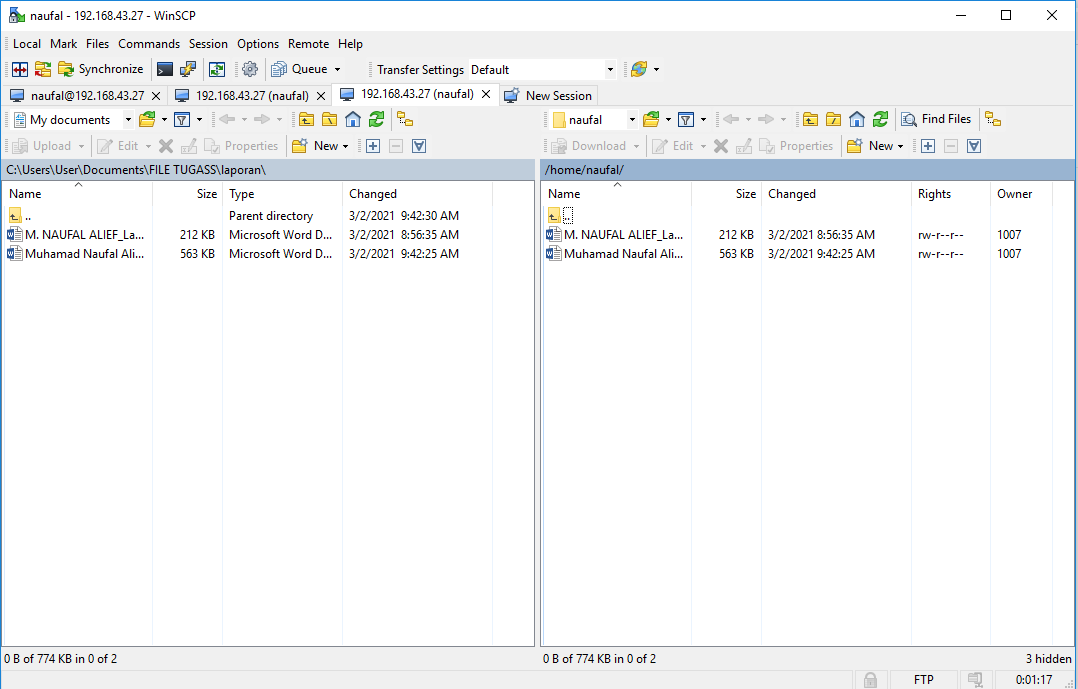Click the 3 hidden status bar text
Screen dimensions: 1078x689
pos(1048,659)
